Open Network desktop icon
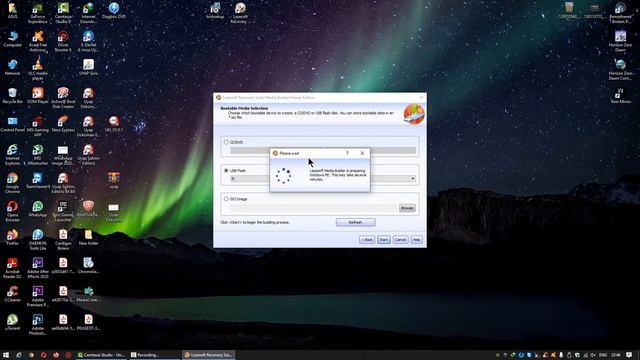This screenshot has height=360, width=640. click(13, 67)
